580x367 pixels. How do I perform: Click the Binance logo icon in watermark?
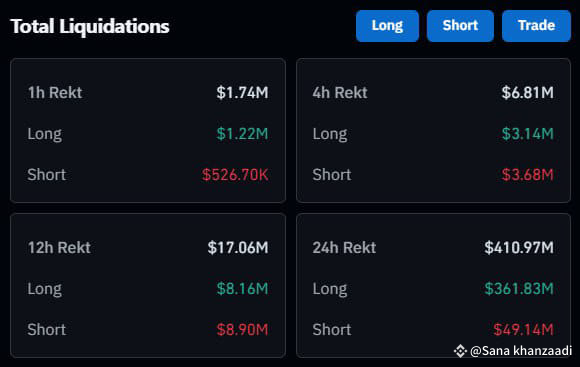click(460, 350)
